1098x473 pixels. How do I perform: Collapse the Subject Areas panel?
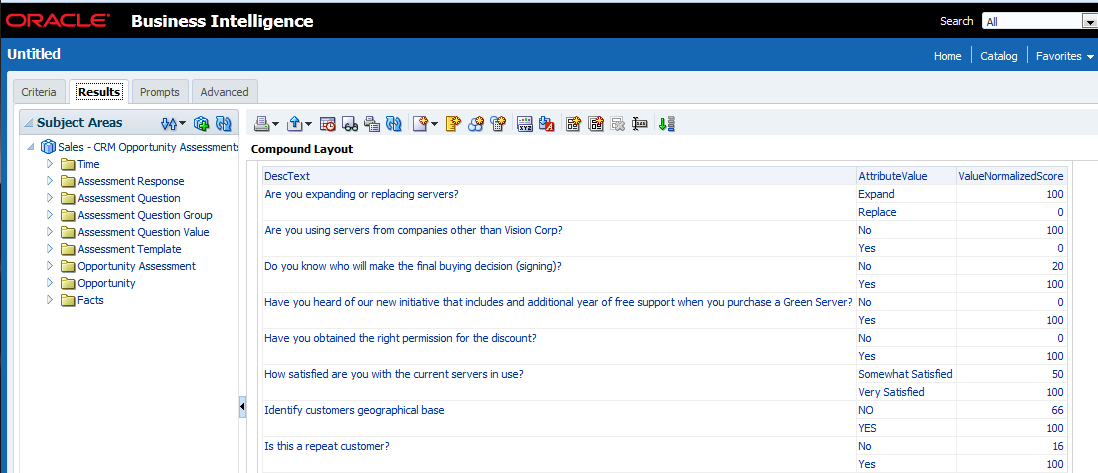[x=28, y=123]
